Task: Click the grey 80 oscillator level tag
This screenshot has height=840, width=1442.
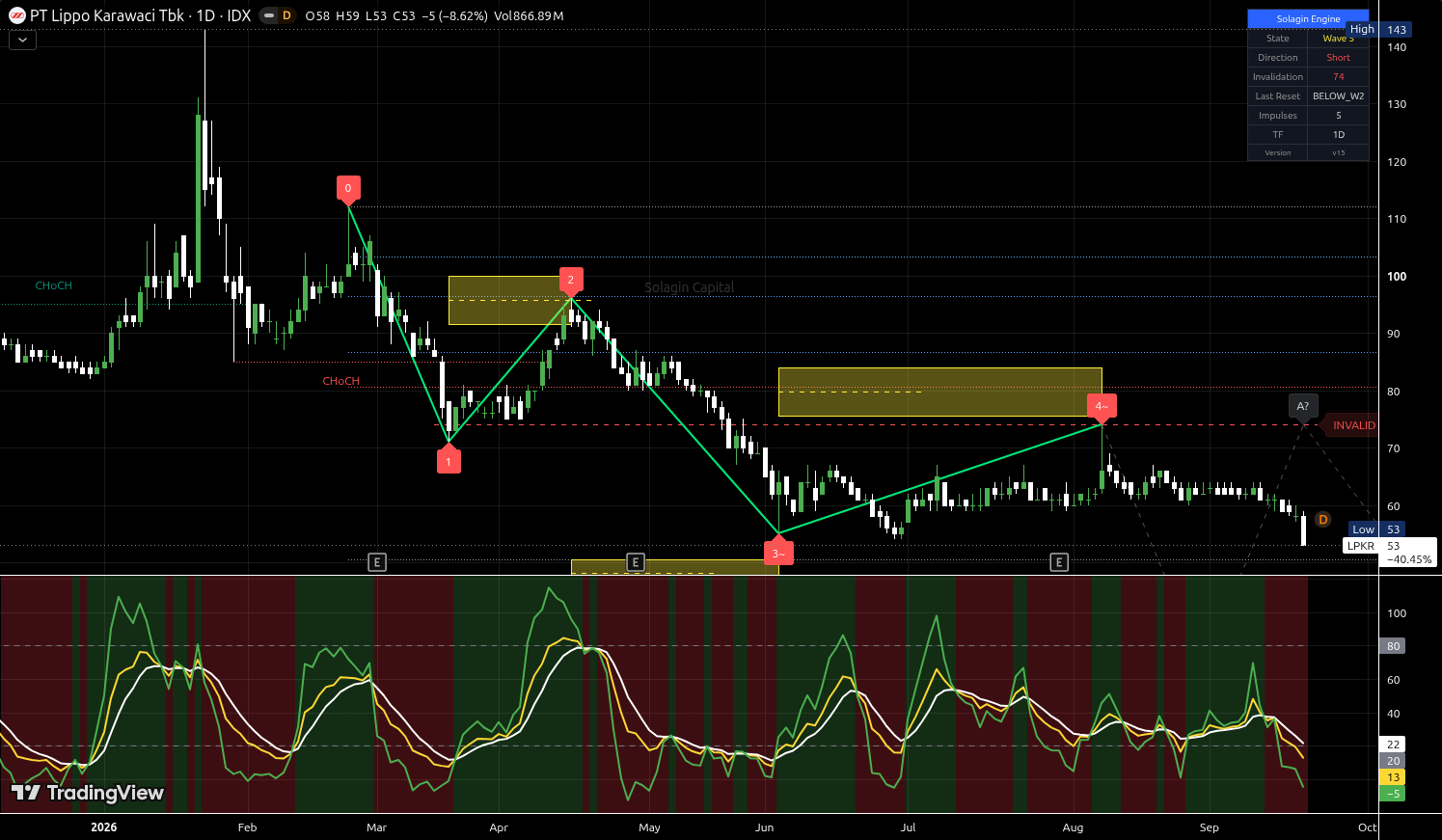Action: (x=1393, y=646)
